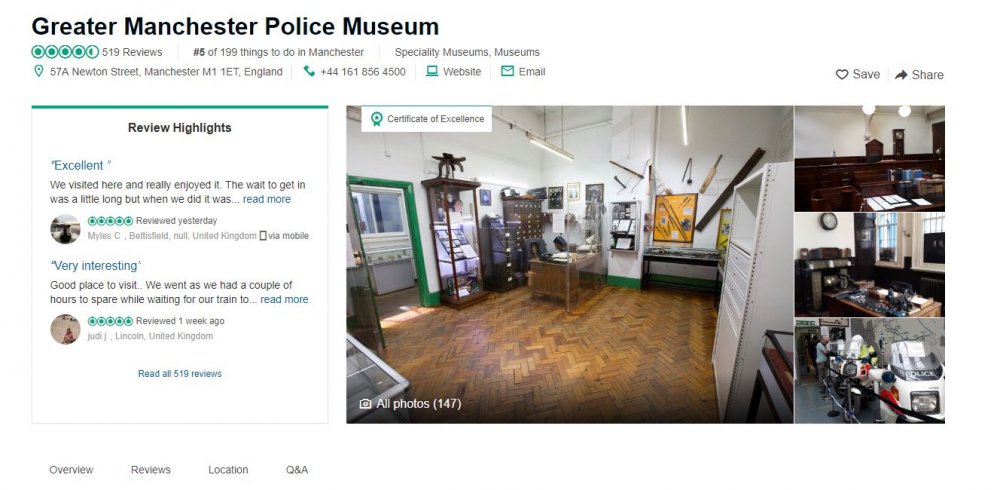Click the Share arrow icon
Image resolution: width=1000 pixels, height=490 pixels.
pyautogui.click(x=901, y=75)
